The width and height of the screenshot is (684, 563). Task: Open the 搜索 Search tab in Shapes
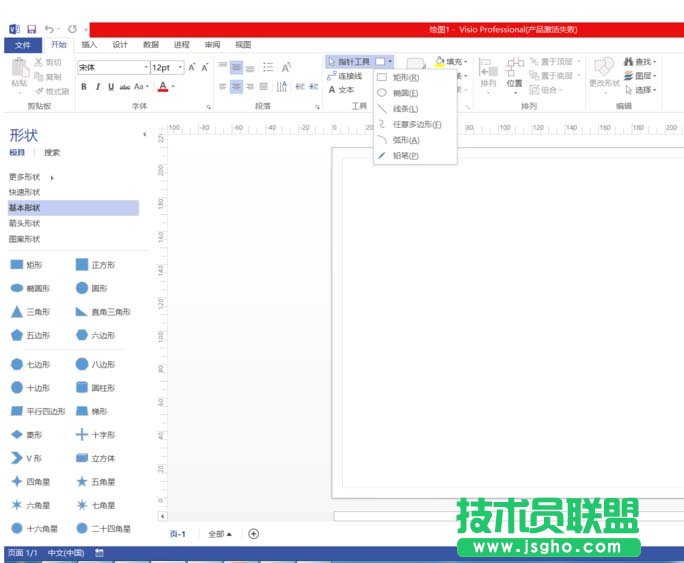[52, 152]
